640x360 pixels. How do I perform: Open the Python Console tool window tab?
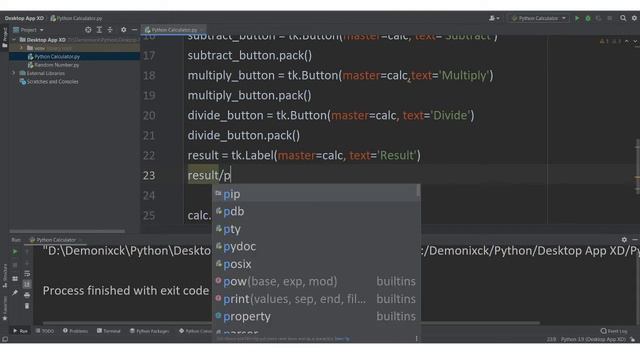click(195, 331)
